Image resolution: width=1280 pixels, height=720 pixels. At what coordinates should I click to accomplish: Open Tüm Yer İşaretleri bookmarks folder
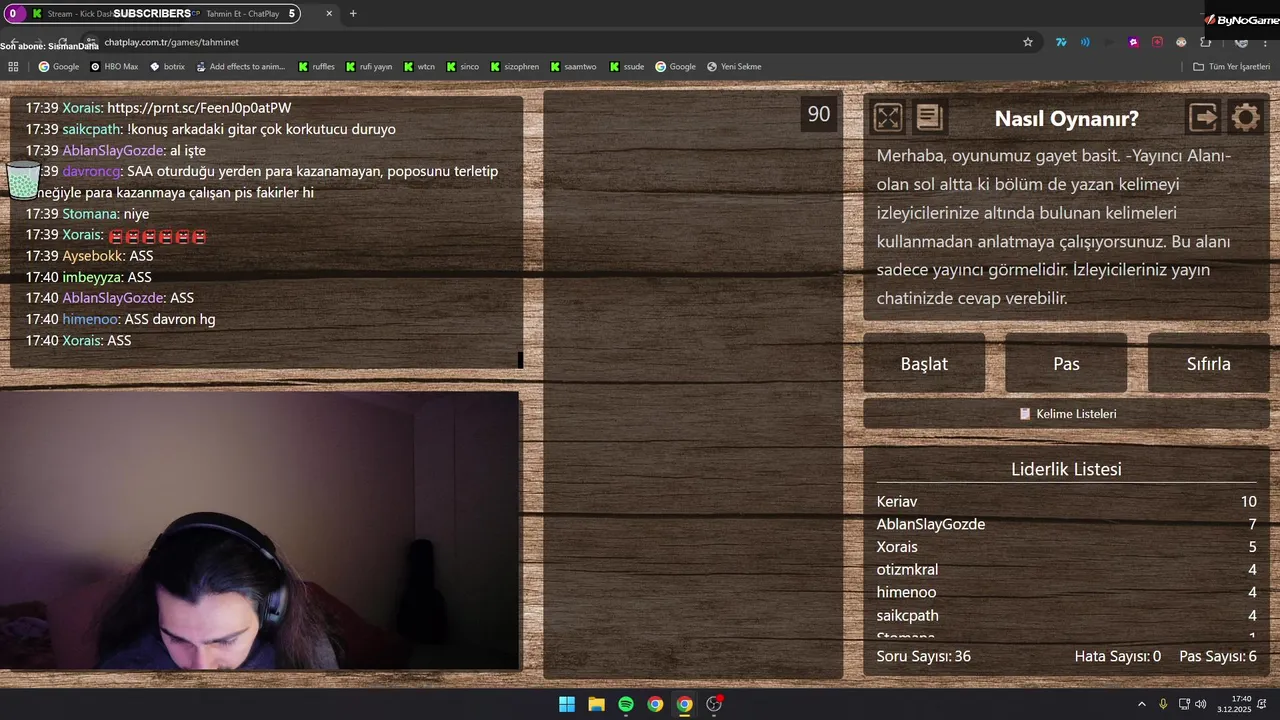pyautogui.click(x=1231, y=67)
